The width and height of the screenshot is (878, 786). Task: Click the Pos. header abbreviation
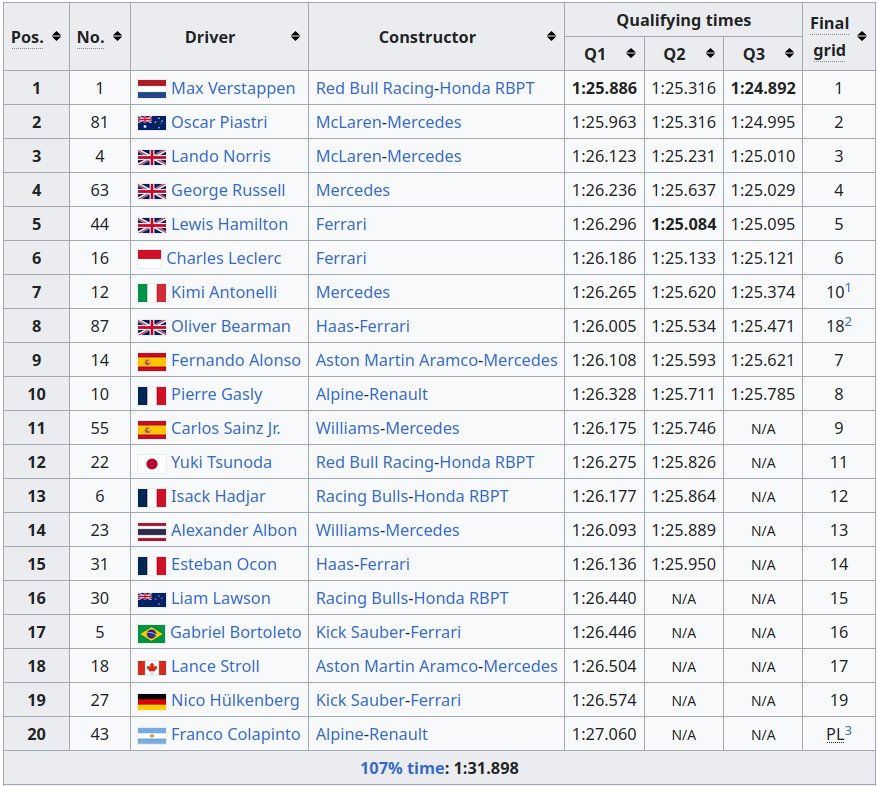point(27,38)
